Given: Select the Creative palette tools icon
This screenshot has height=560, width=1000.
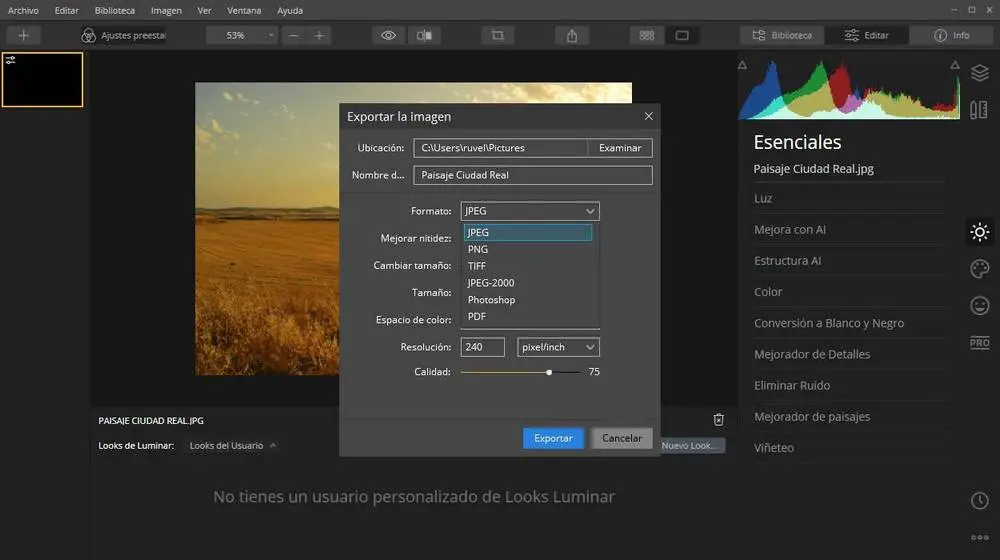Looking at the screenshot, I should click(x=979, y=269).
